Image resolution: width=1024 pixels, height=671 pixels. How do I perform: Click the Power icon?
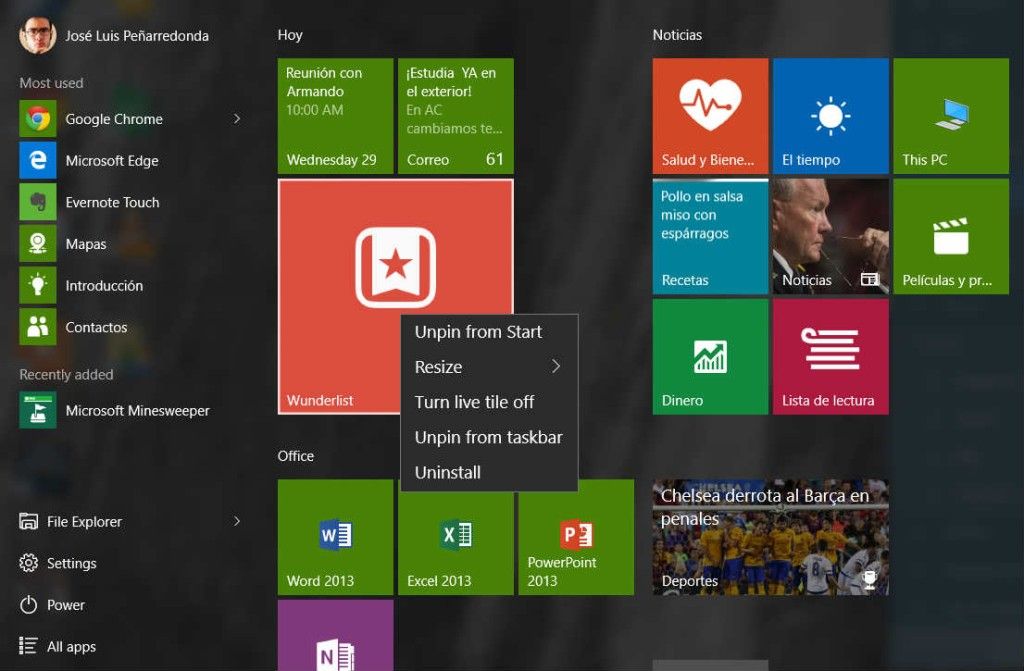(28, 605)
